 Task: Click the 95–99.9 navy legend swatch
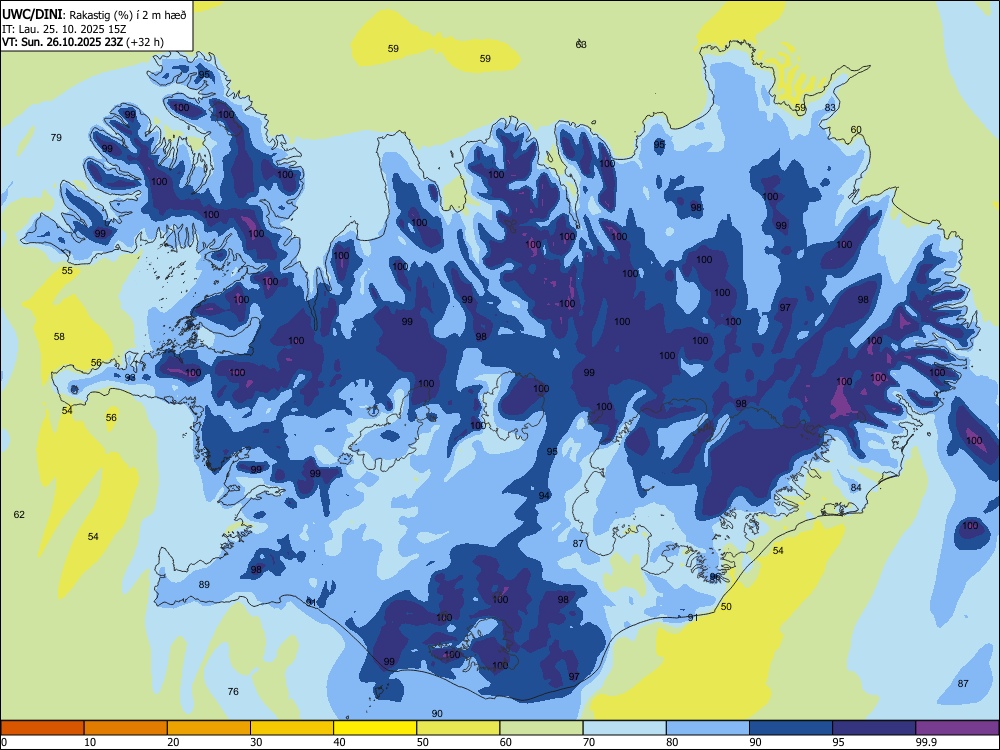pyautogui.click(x=874, y=728)
